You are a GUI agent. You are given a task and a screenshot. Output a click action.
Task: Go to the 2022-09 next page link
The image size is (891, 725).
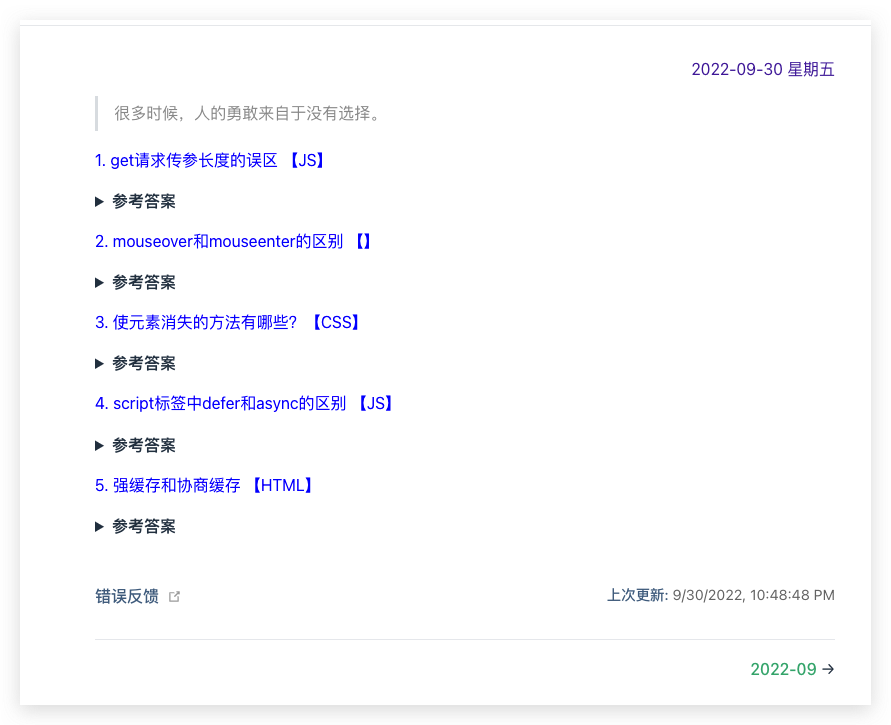point(783,670)
